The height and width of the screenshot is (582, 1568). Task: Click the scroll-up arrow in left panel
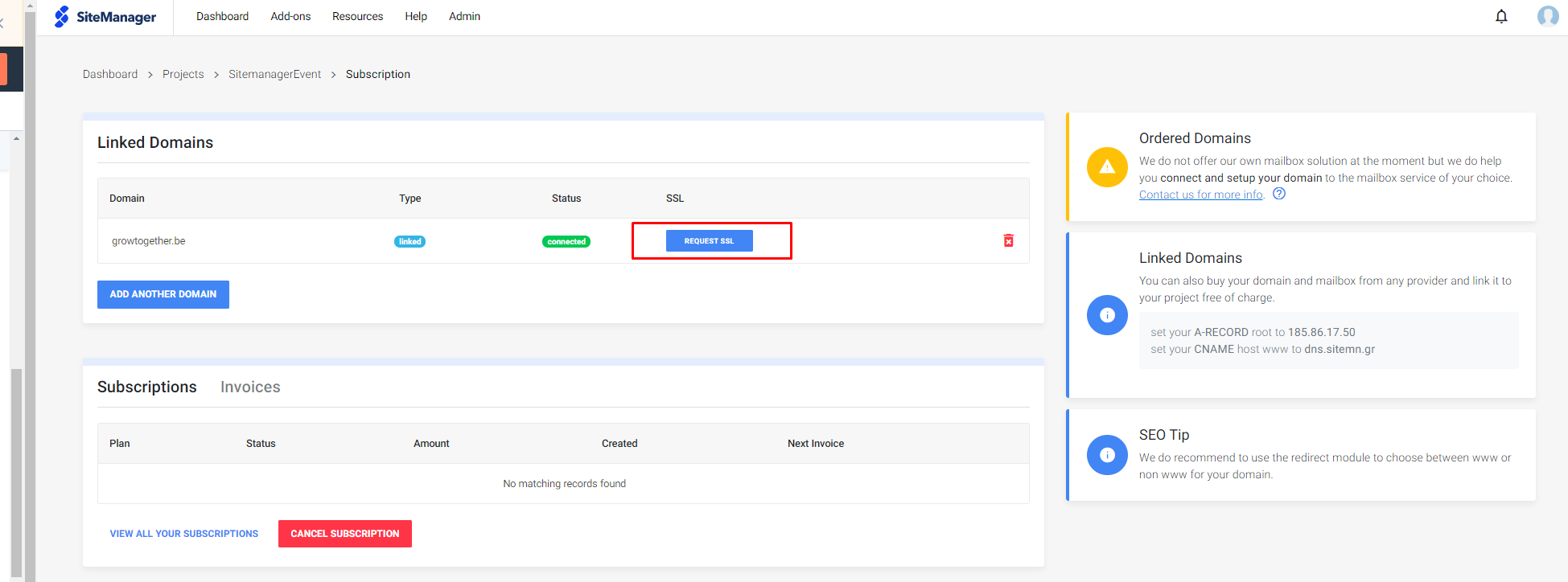(16, 139)
